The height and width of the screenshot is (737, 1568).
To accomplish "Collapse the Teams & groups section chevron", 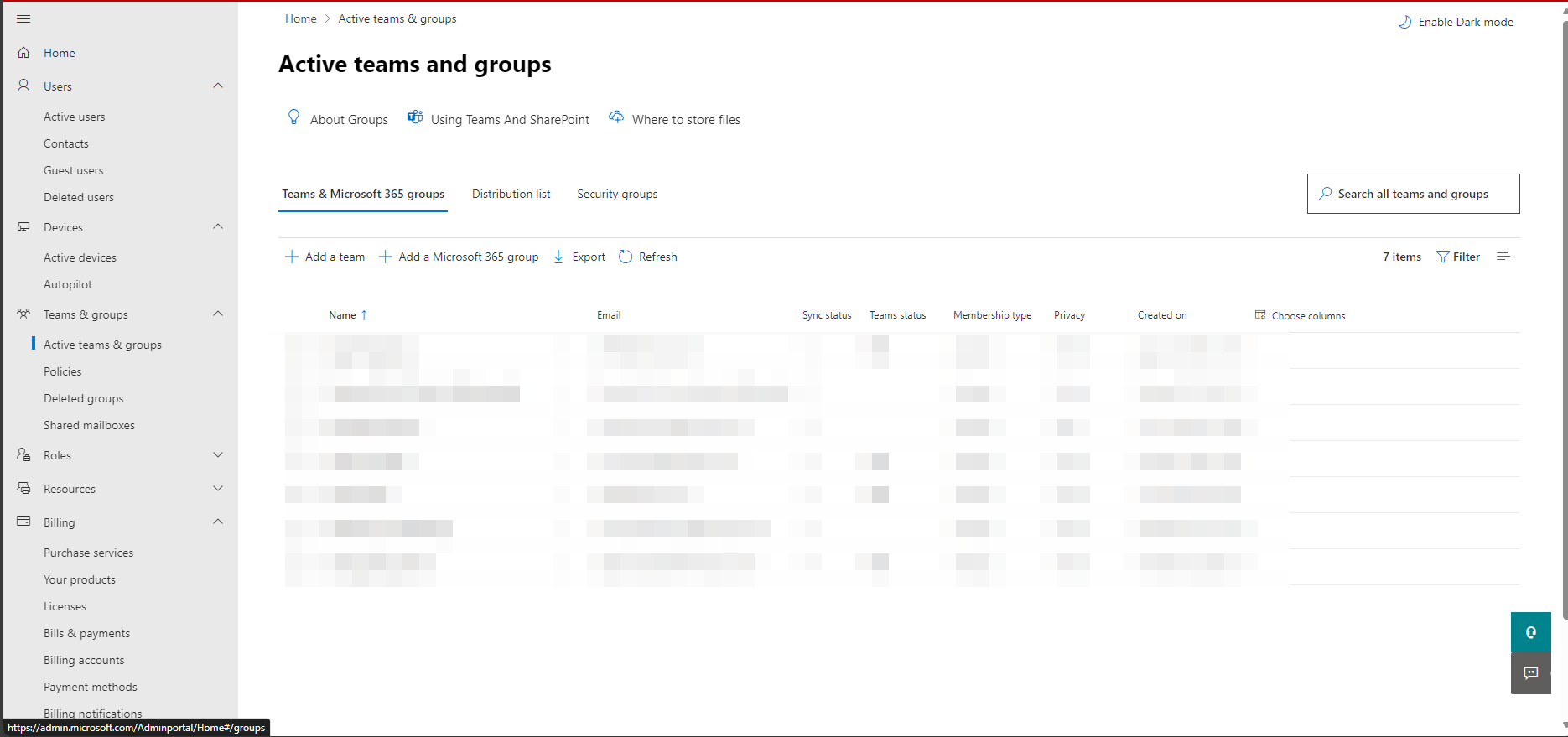I will (x=218, y=314).
